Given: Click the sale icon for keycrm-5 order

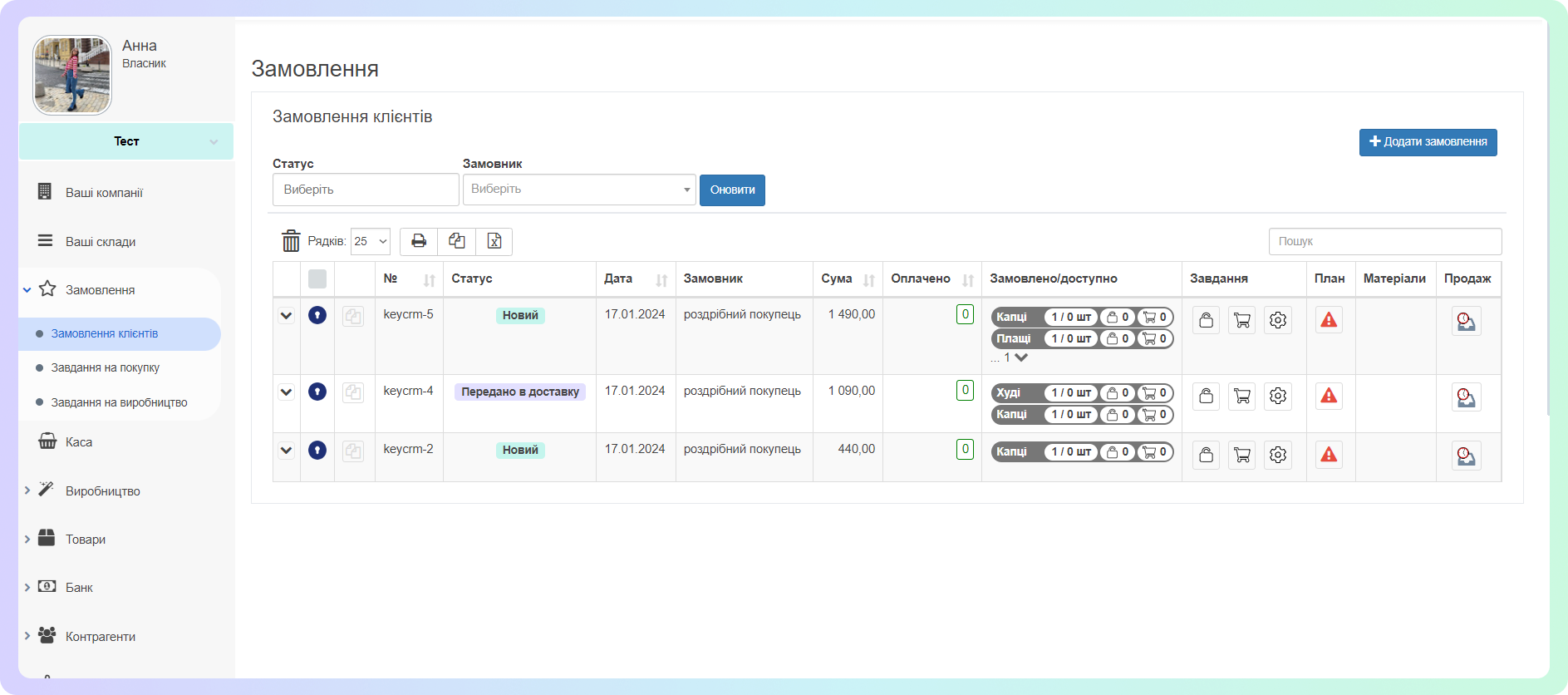Looking at the screenshot, I should (1466, 321).
